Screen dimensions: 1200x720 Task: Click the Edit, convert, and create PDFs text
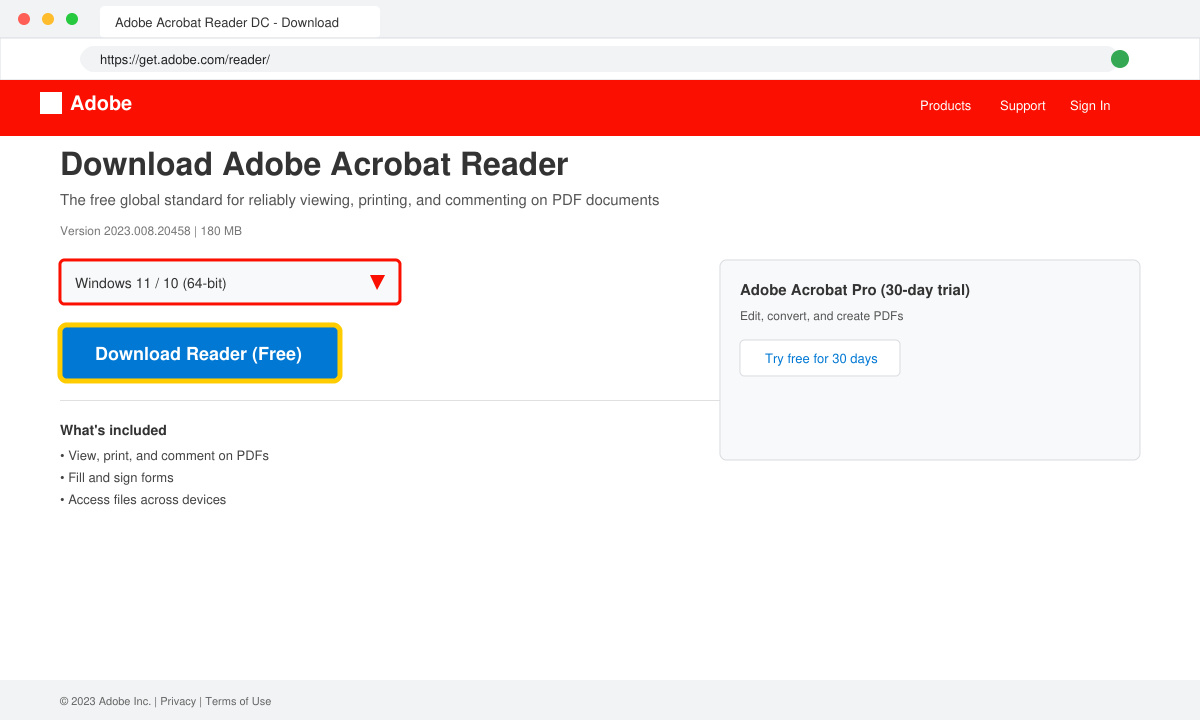822,316
